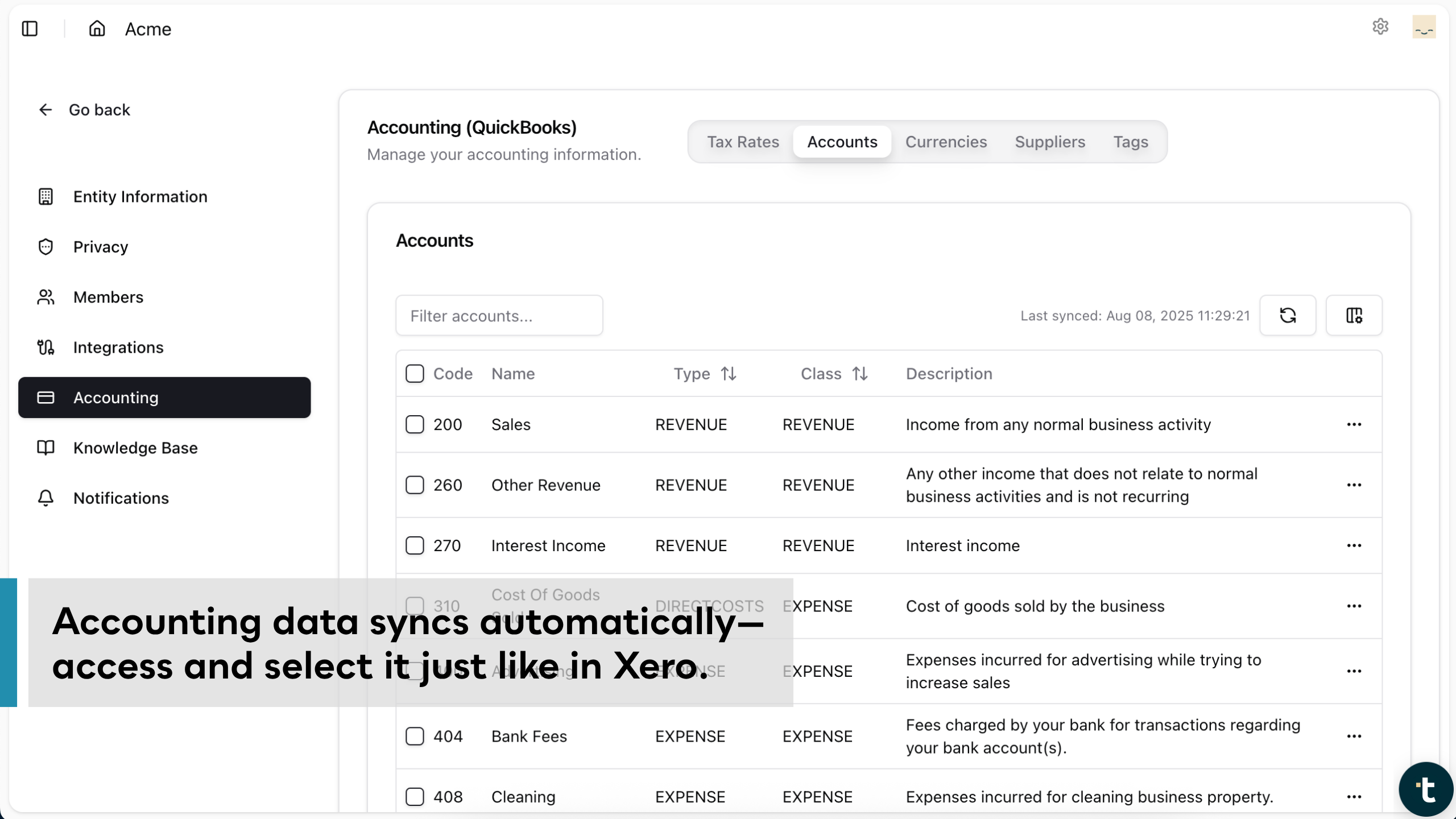Open the user avatar menu
The image size is (1456, 819).
tap(1424, 27)
